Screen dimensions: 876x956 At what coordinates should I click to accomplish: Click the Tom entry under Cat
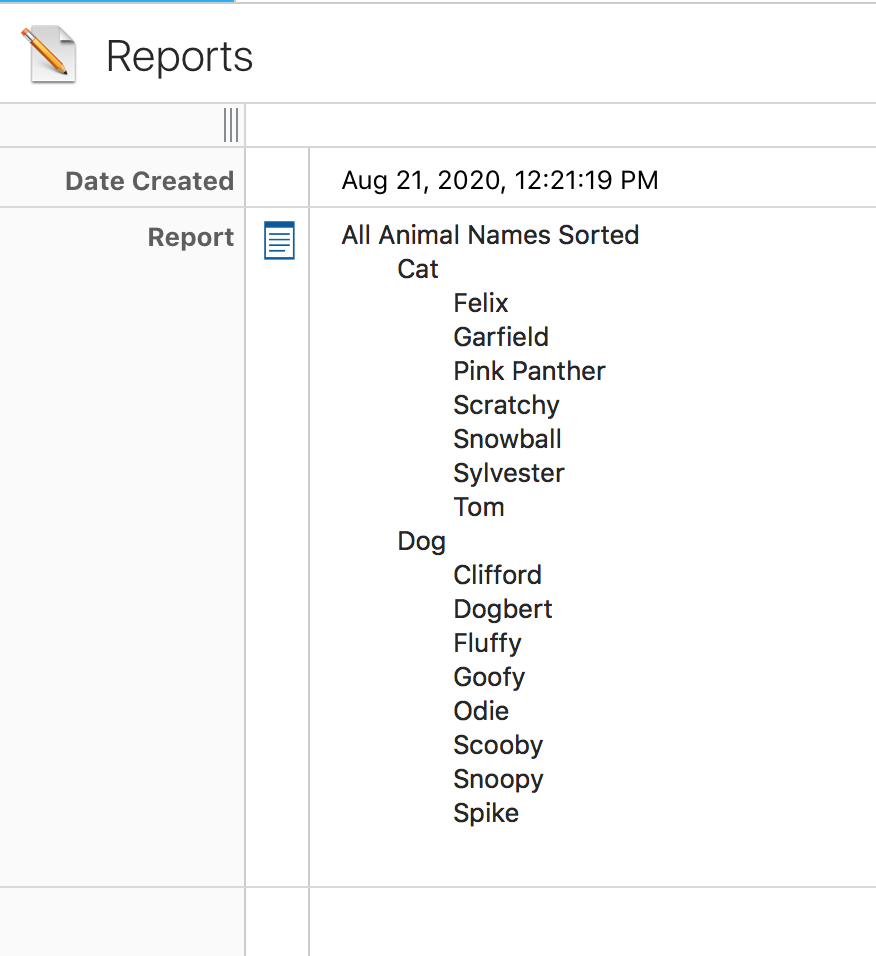point(478,507)
